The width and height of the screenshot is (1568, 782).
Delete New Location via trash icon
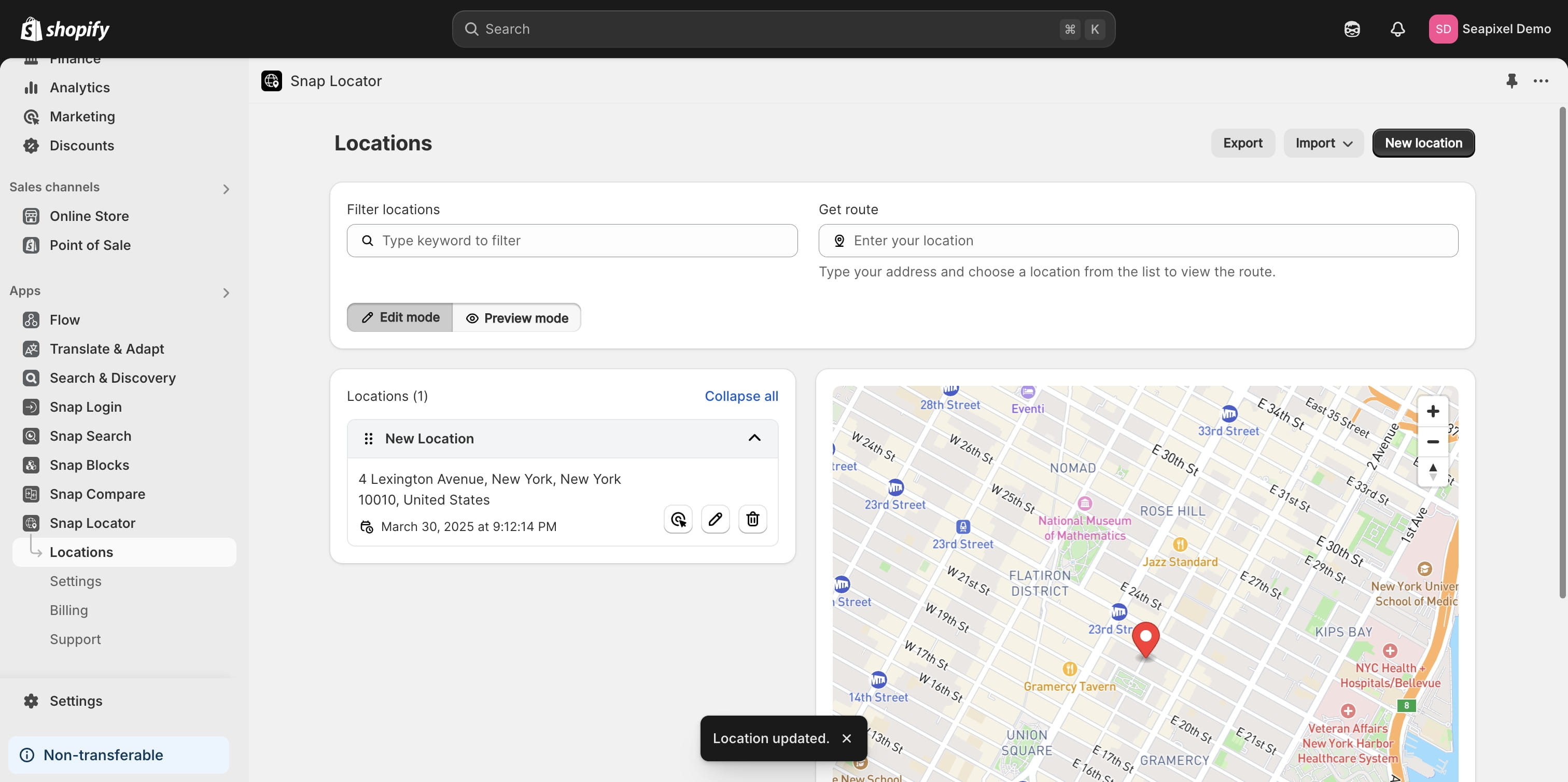tap(753, 519)
